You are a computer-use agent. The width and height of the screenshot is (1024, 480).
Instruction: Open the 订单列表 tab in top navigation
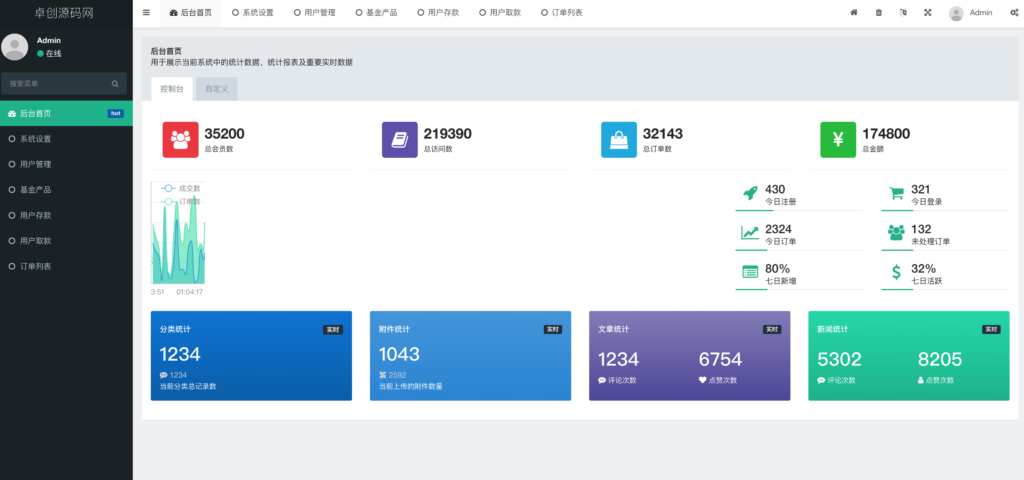click(562, 13)
